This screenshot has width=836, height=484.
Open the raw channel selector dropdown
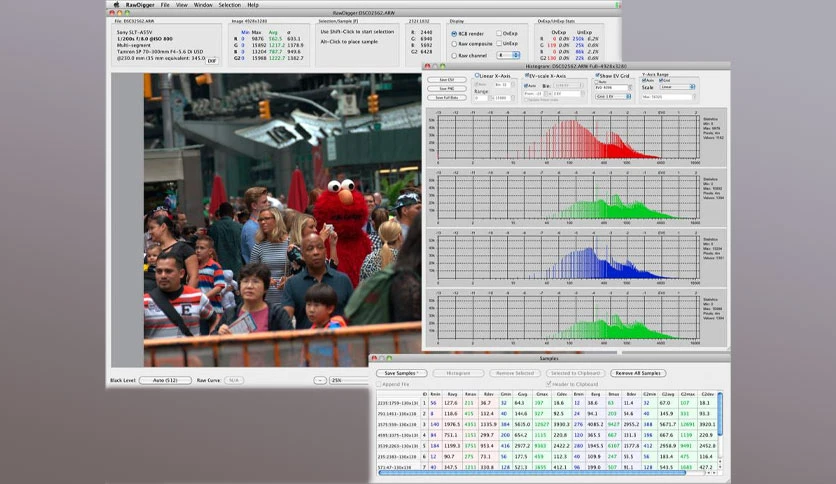[x=508, y=55]
